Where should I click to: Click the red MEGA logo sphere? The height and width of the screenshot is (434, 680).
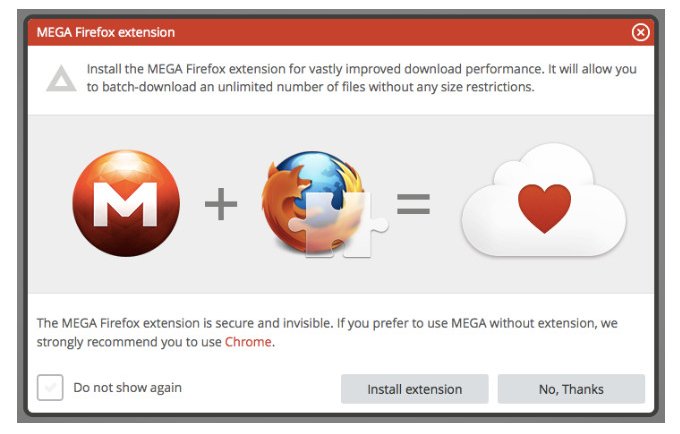click(126, 203)
